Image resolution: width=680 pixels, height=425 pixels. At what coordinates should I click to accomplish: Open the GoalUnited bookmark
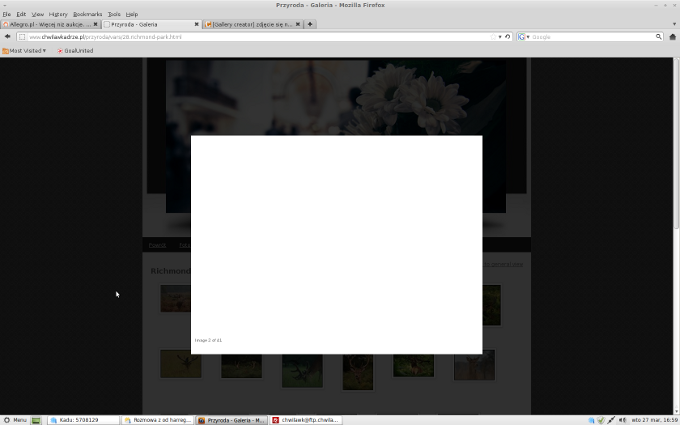(x=75, y=50)
